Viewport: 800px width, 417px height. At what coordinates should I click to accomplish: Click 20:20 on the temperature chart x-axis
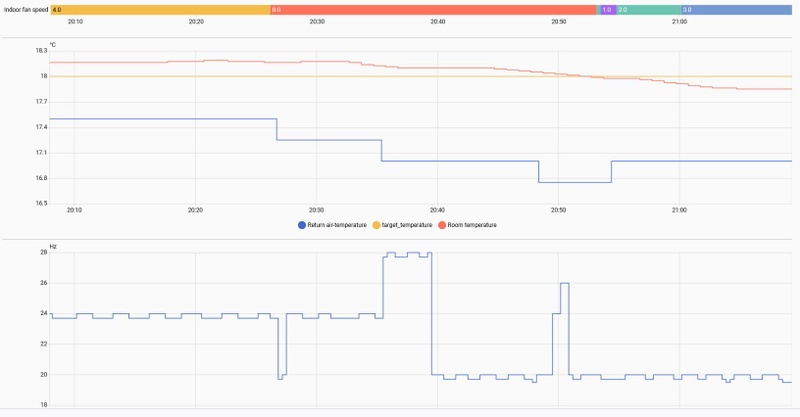[195, 210]
